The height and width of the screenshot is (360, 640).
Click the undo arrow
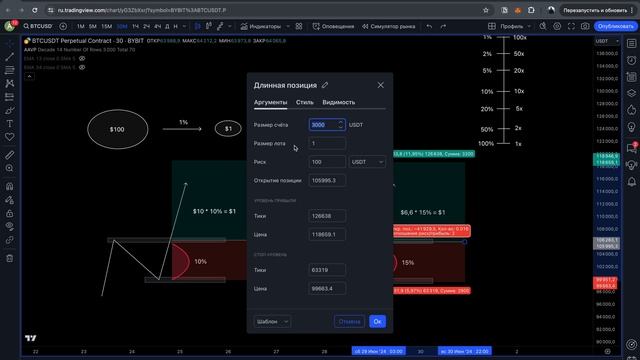pyautogui.click(x=429, y=26)
